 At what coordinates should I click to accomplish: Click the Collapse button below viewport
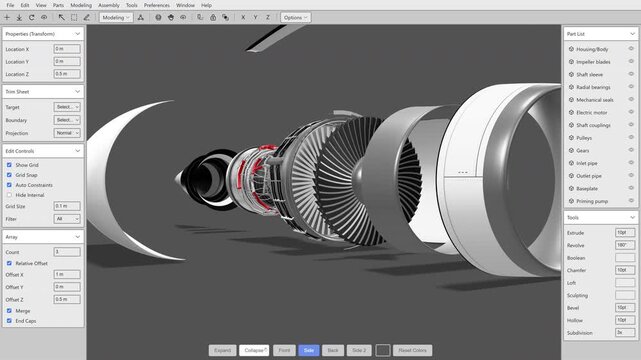tap(254, 350)
